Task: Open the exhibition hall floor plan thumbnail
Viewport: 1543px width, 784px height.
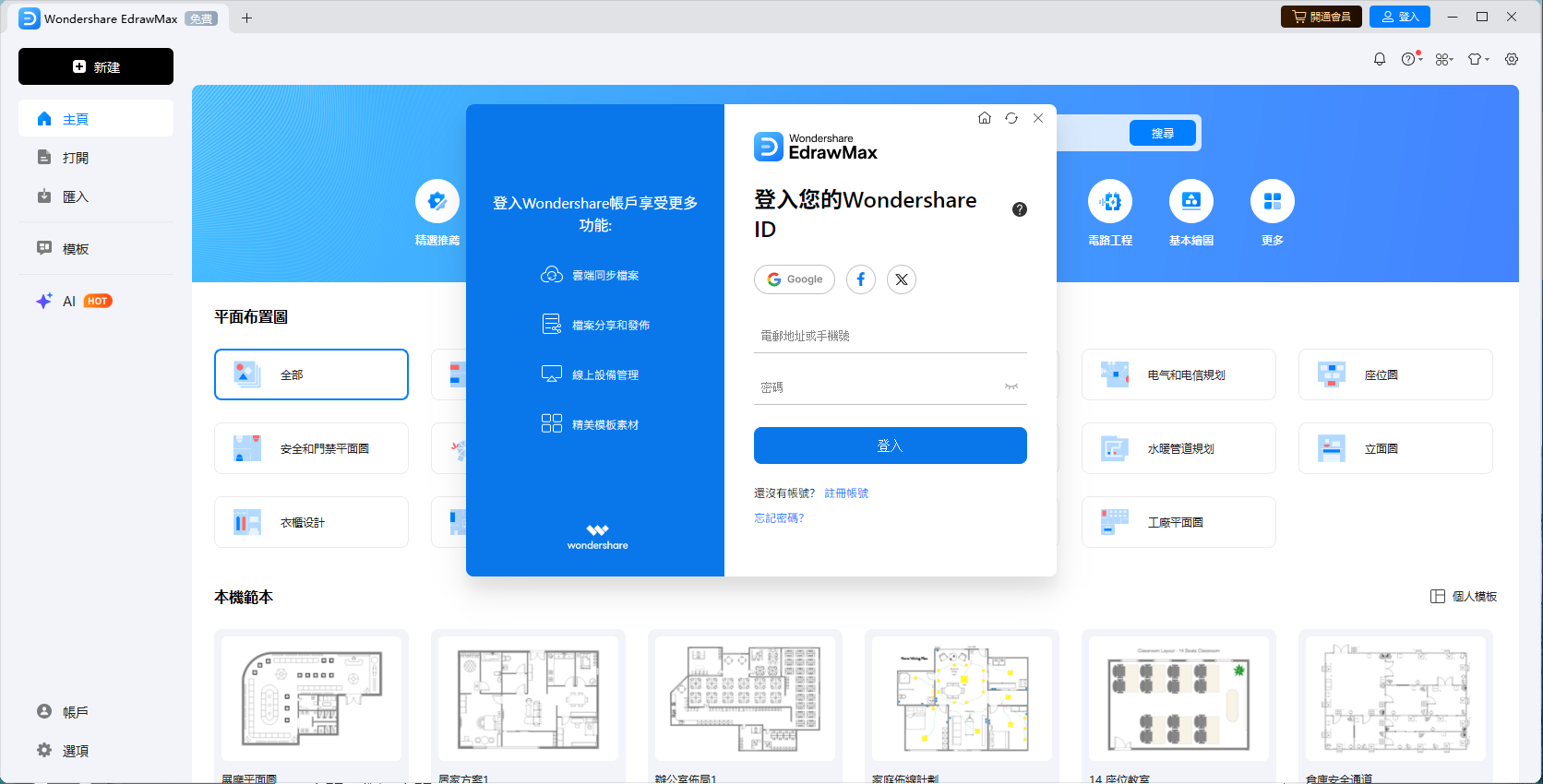Action: pos(311,698)
